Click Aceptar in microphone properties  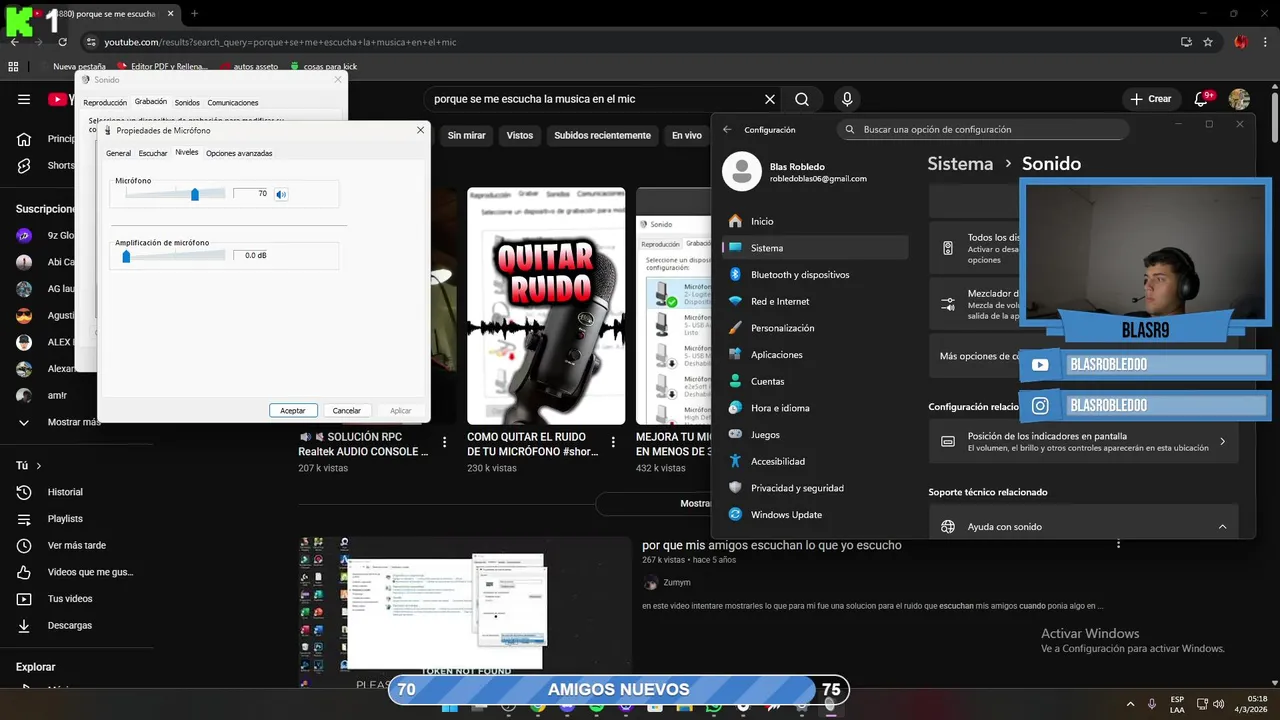tap(293, 410)
